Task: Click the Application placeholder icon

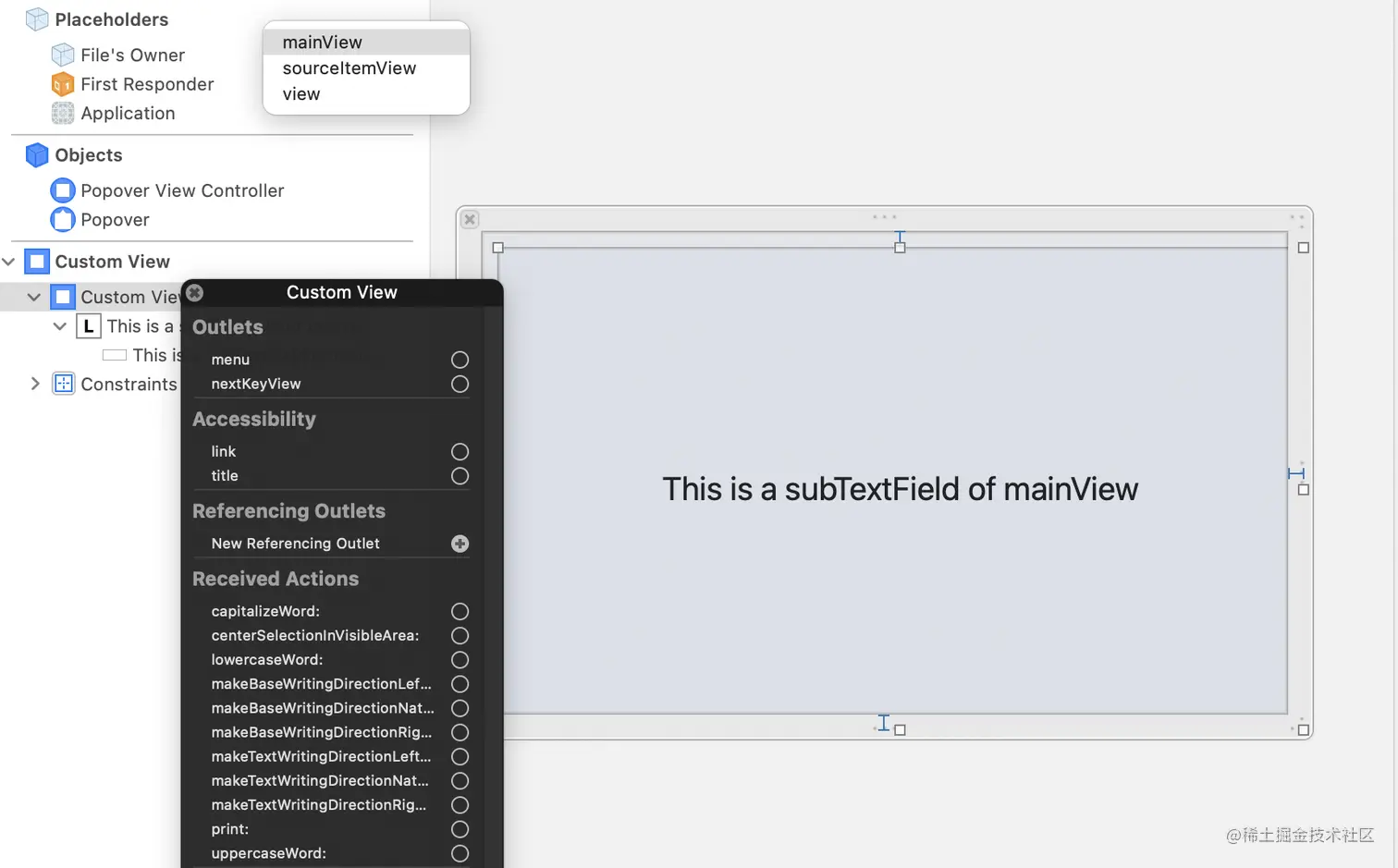Action: 63,113
